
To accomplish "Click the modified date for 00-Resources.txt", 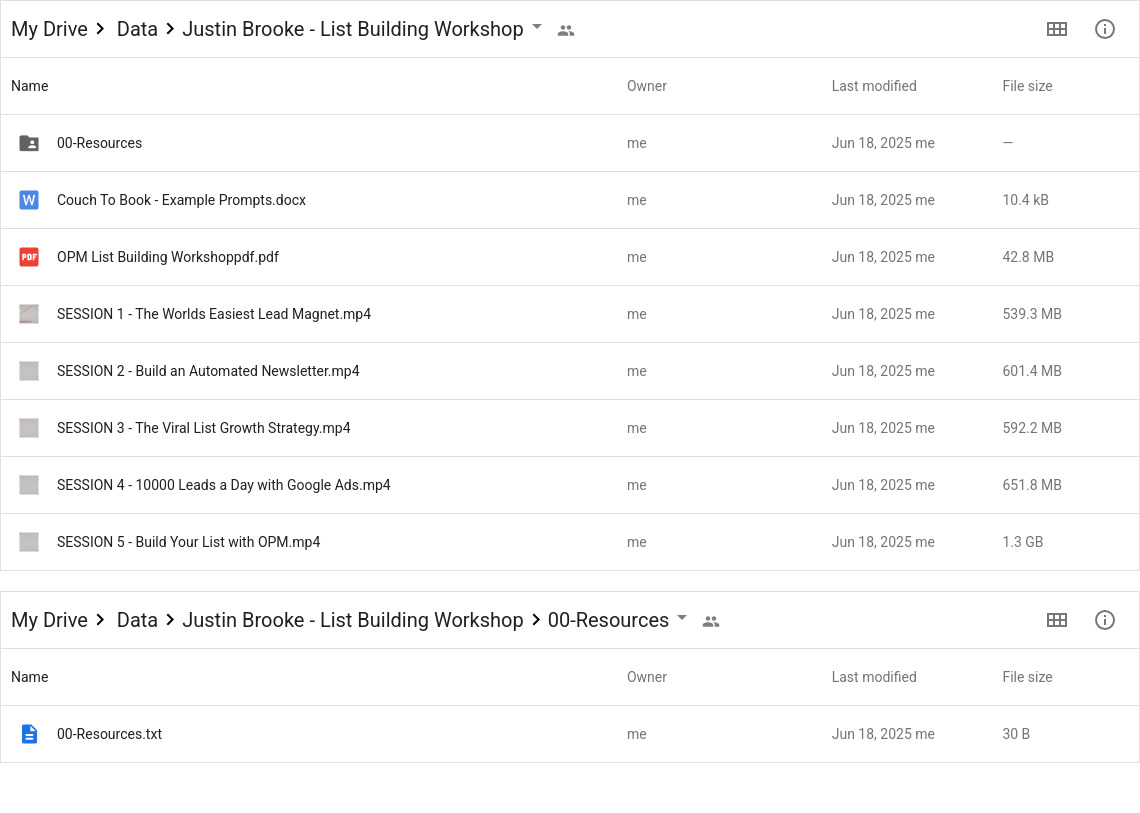I will 883,734.
